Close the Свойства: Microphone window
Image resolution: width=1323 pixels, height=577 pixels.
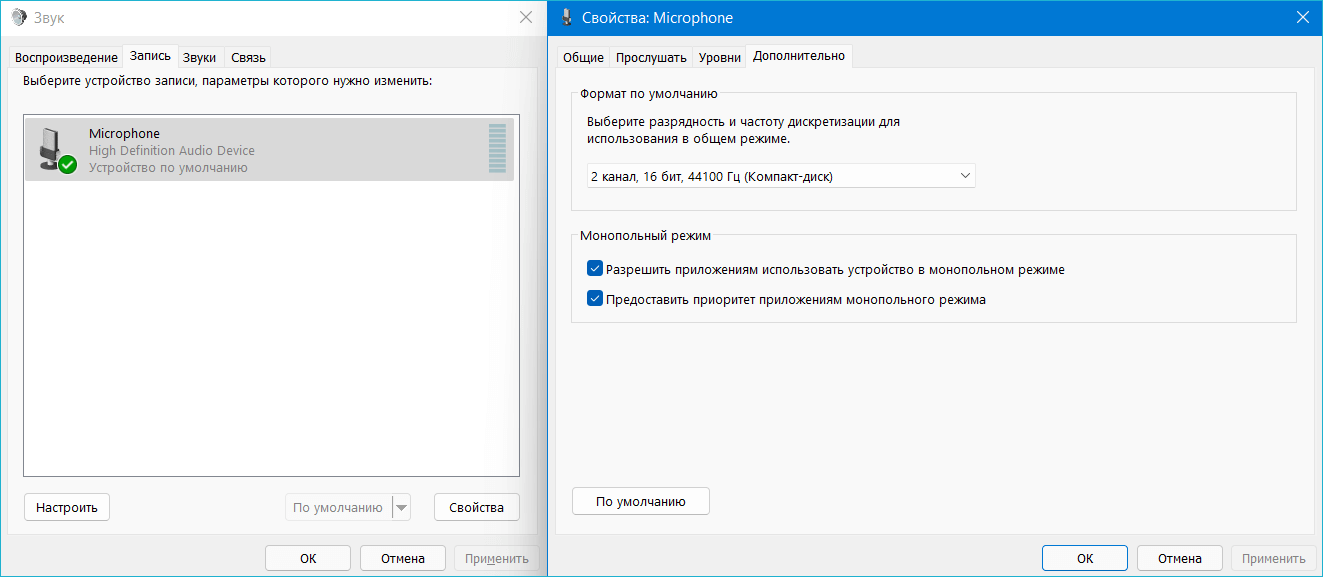point(1302,18)
